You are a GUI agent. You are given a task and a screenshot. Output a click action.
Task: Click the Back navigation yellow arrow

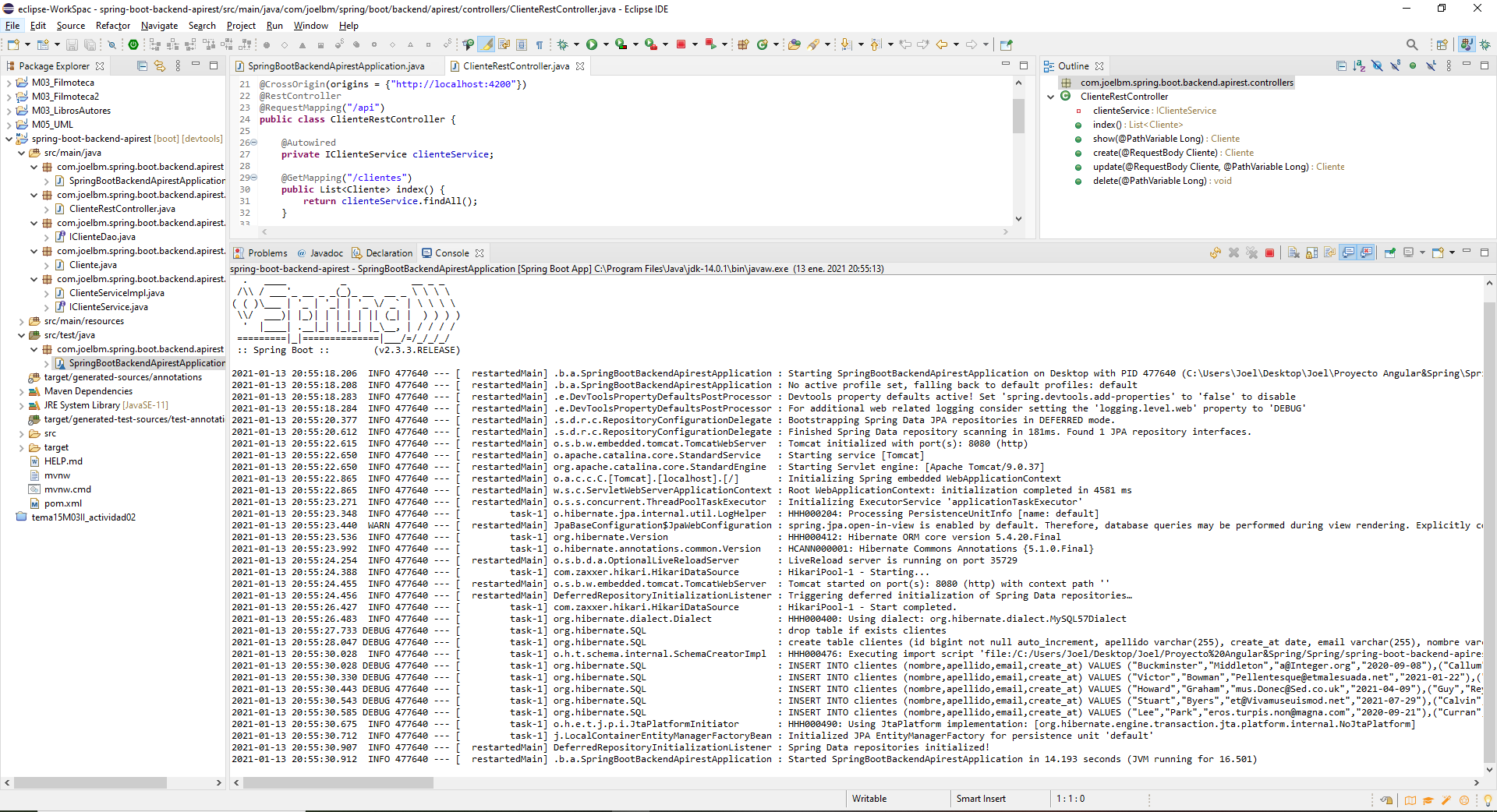(941, 44)
